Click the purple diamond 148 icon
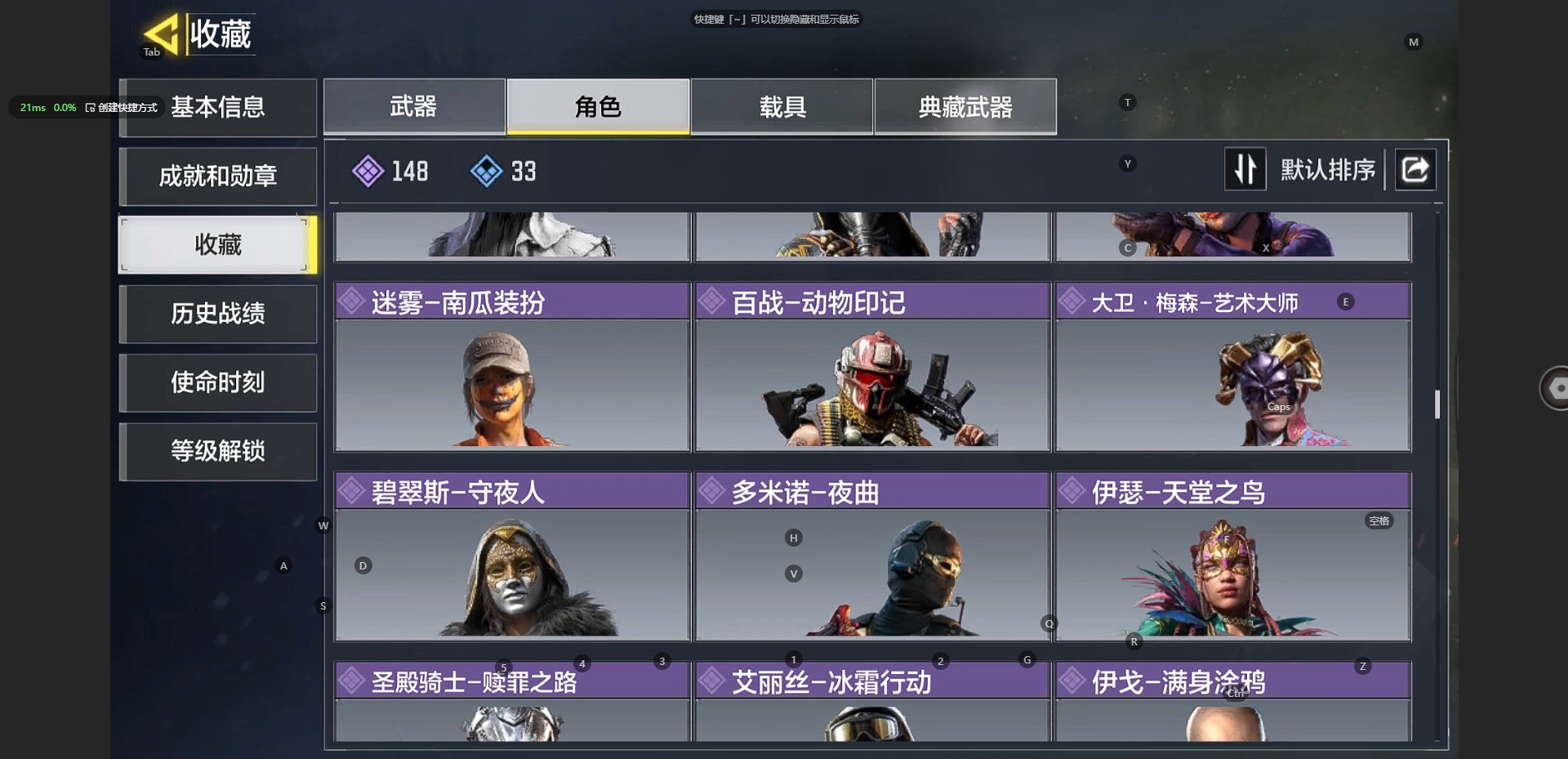This screenshot has height=759, width=1568. click(367, 172)
